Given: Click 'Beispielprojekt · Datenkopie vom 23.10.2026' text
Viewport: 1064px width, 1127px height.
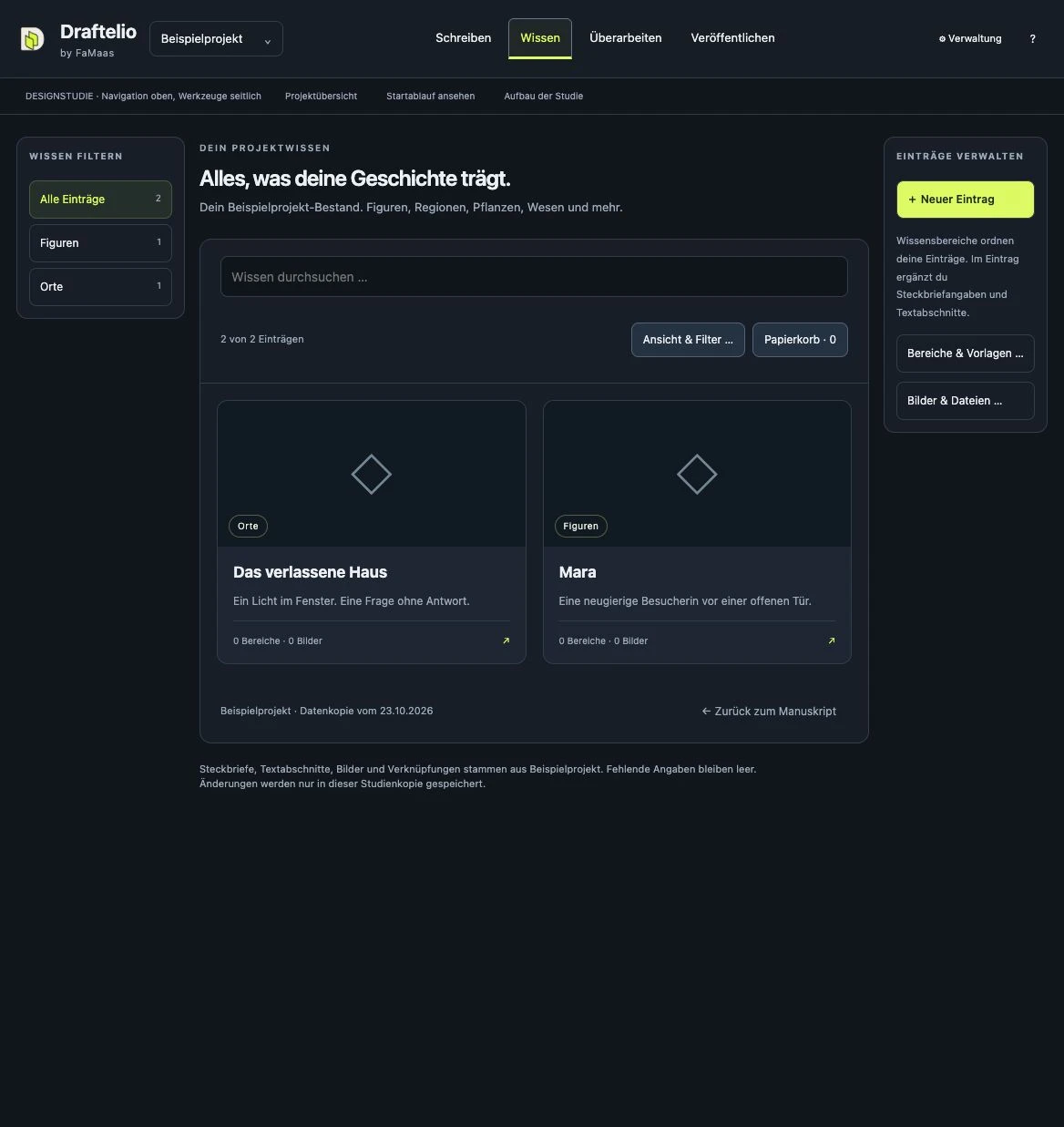Looking at the screenshot, I should pyautogui.click(x=327, y=711).
